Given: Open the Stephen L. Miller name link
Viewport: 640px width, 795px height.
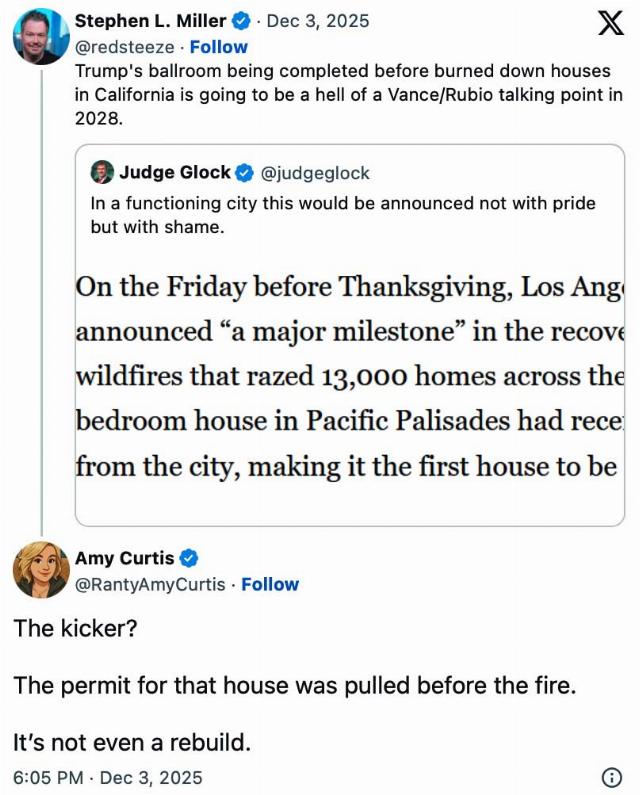Looking at the screenshot, I should click(151, 21).
